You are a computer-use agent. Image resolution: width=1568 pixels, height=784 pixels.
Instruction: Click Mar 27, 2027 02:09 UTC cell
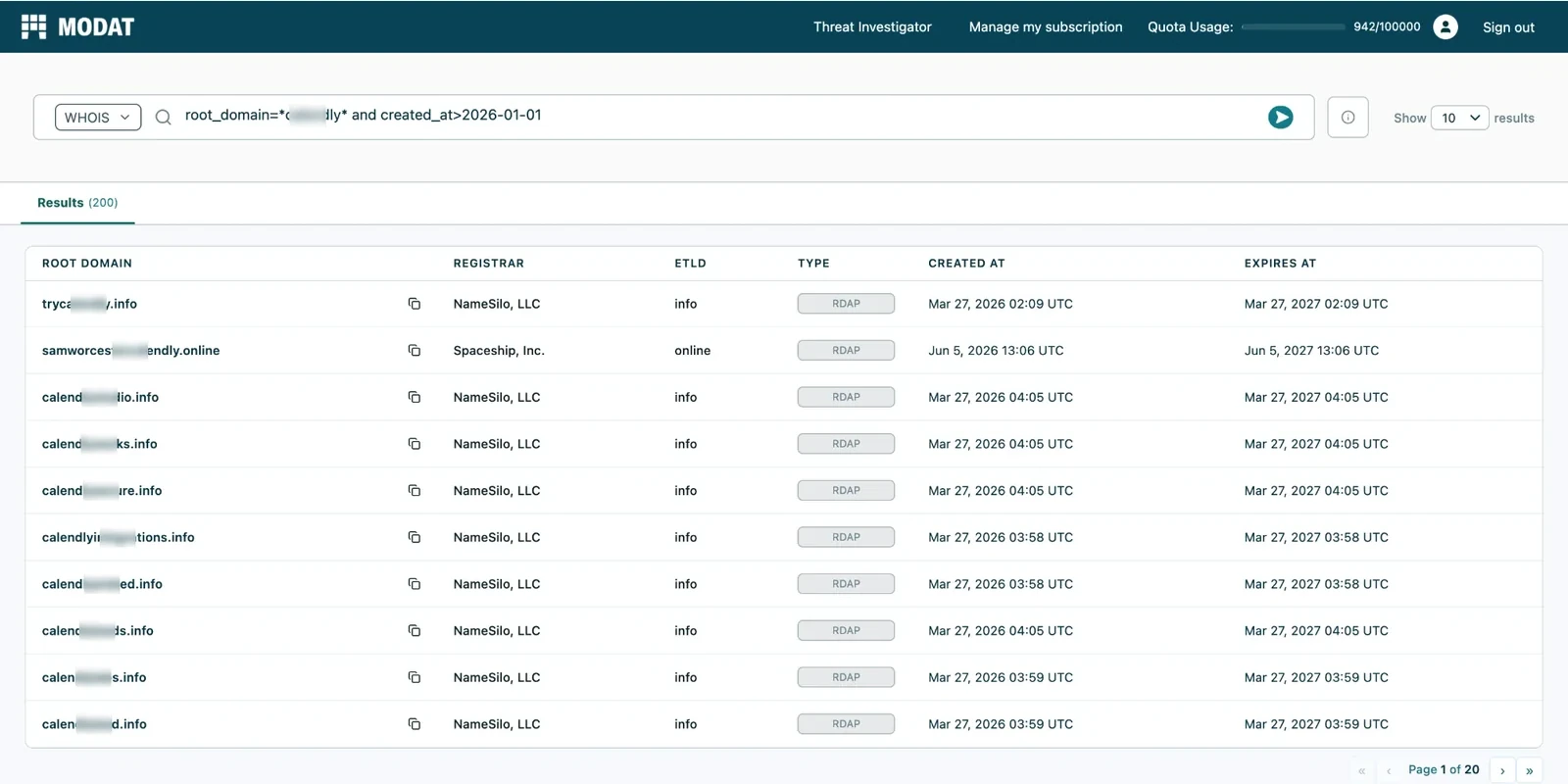(1316, 304)
